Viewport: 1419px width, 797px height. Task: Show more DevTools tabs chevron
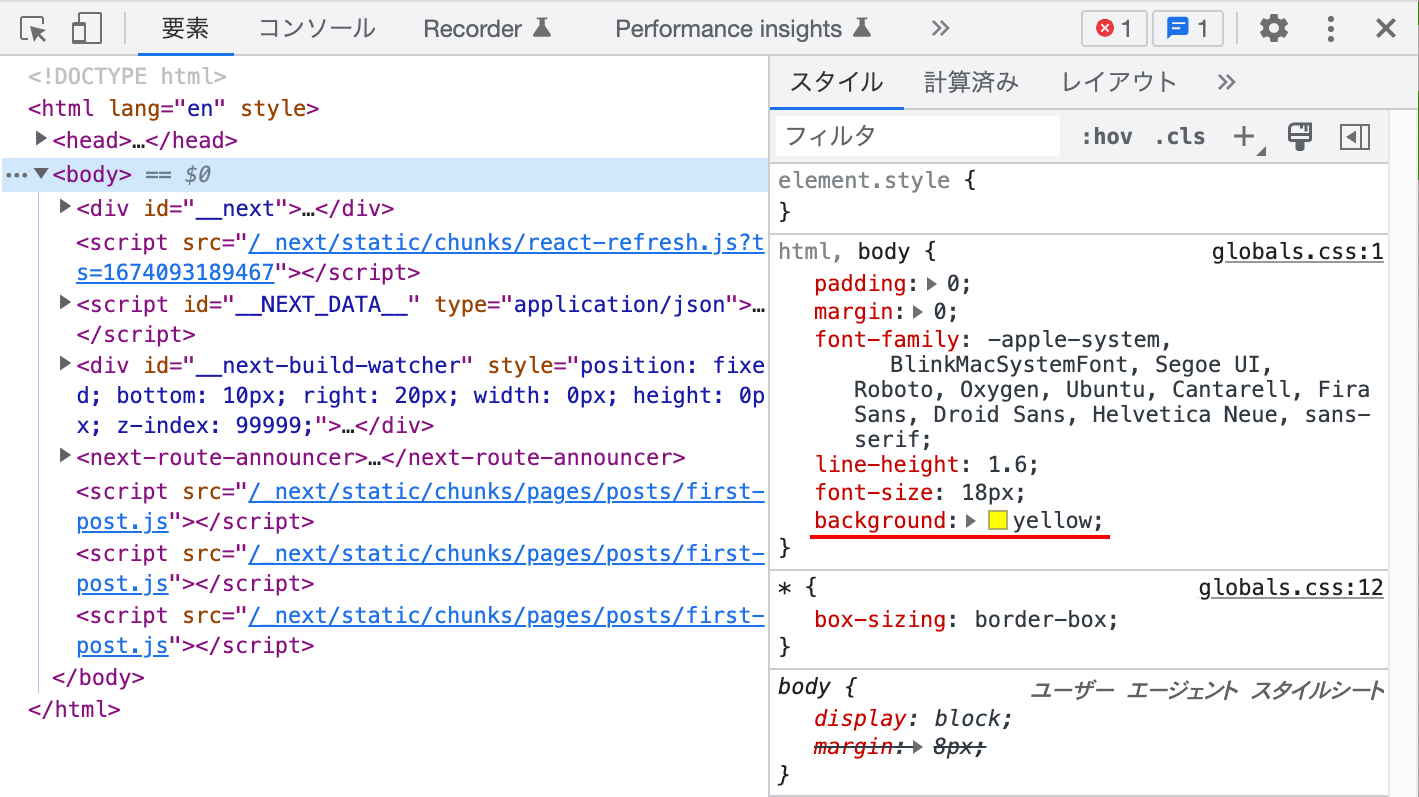pos(939,29)
